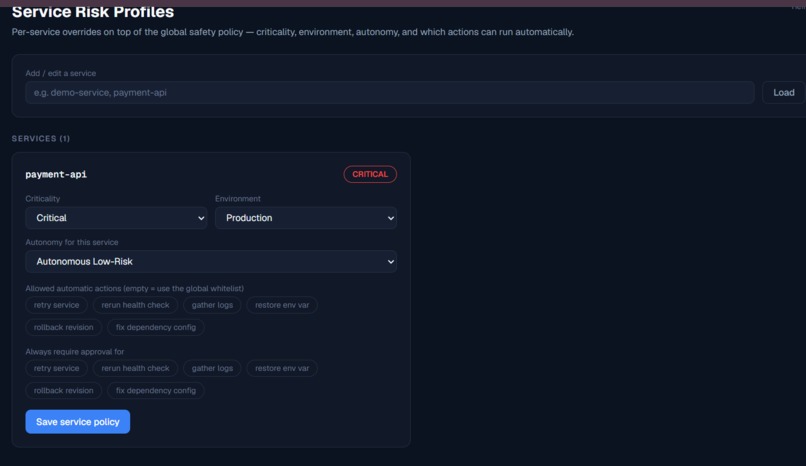Open the Criticality dropdown
806x466 pixels.
pyautogui.click(x=116, y=218)
